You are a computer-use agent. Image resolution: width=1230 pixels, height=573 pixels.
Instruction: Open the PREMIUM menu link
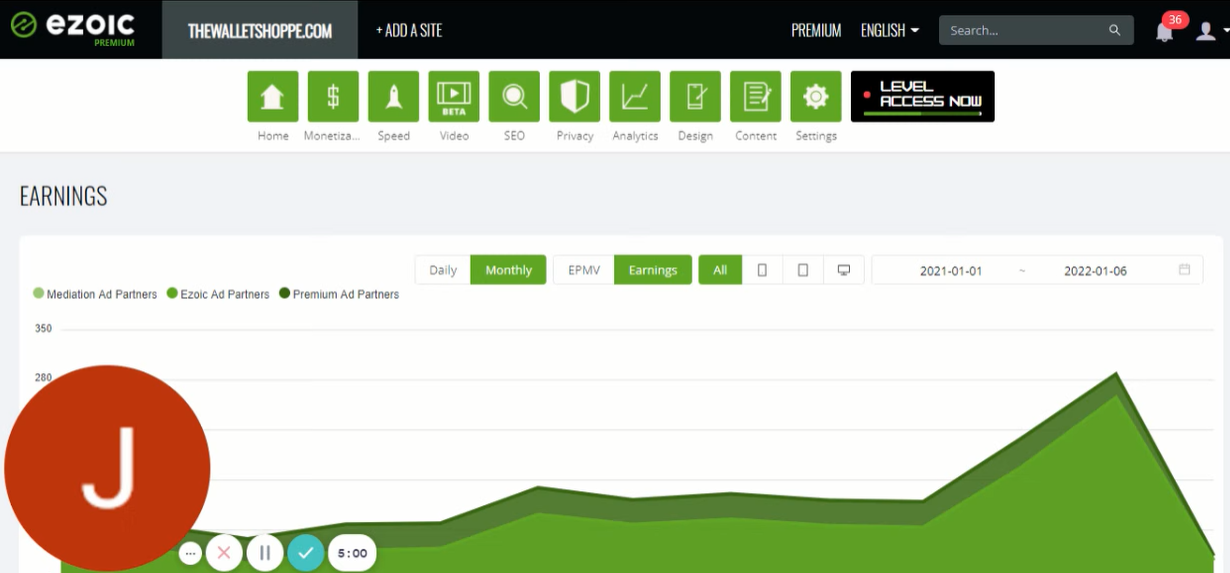click(x=816, y=30)
